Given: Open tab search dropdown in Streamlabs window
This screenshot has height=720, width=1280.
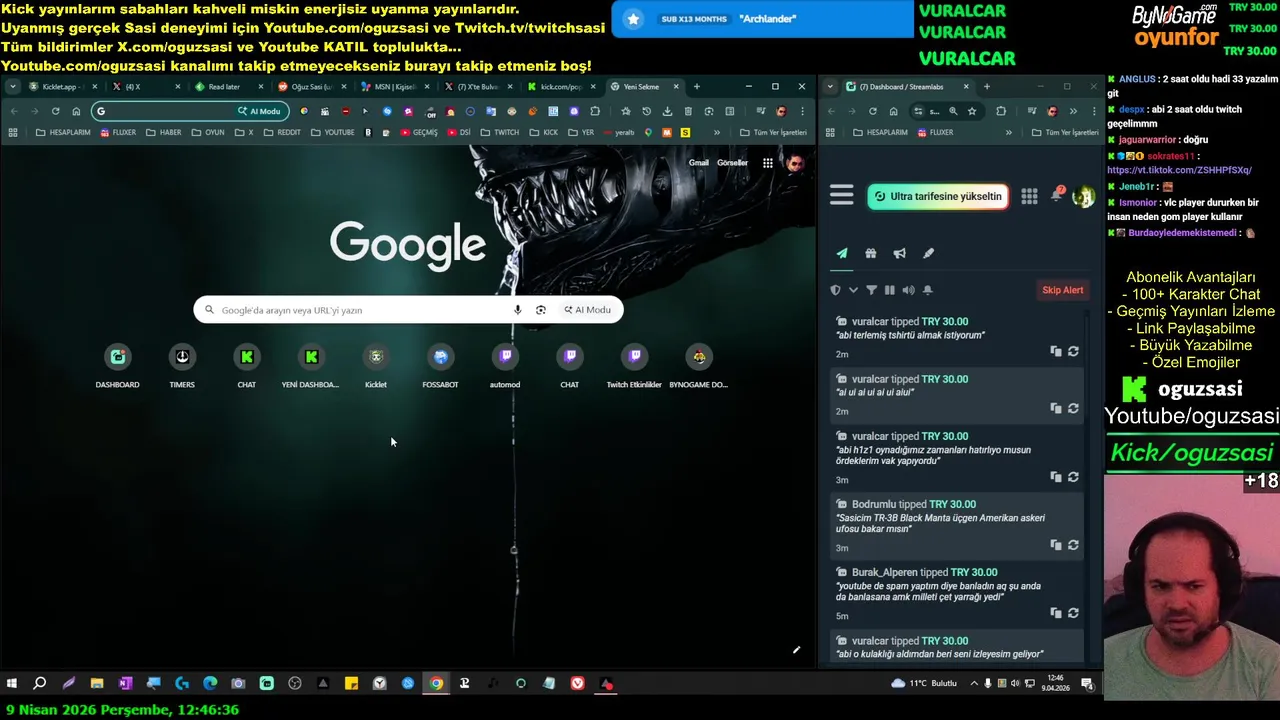Looking at the screenshot, I should point(830,87).
